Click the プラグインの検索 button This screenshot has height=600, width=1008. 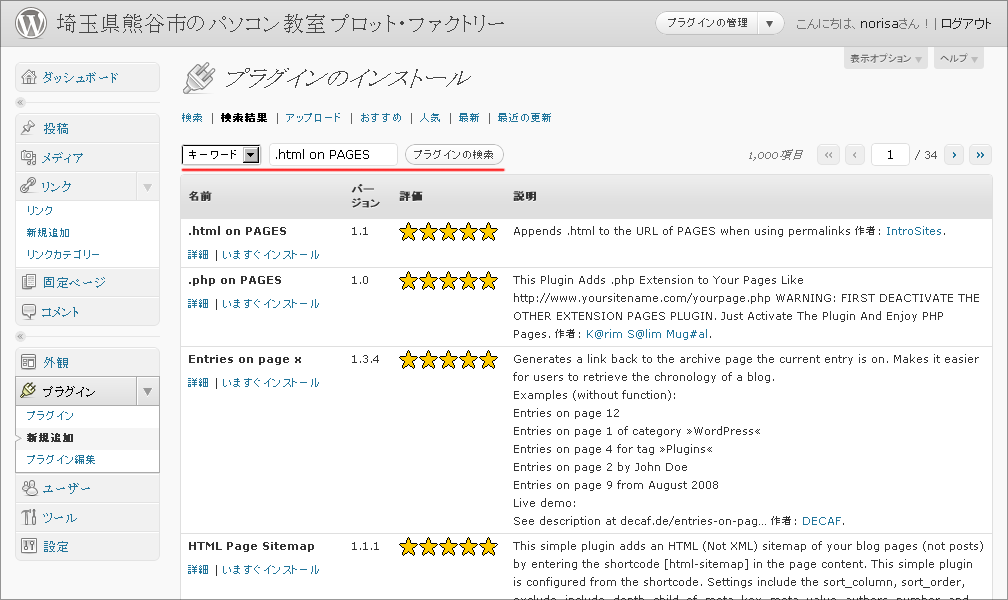[x=454, y=155]
